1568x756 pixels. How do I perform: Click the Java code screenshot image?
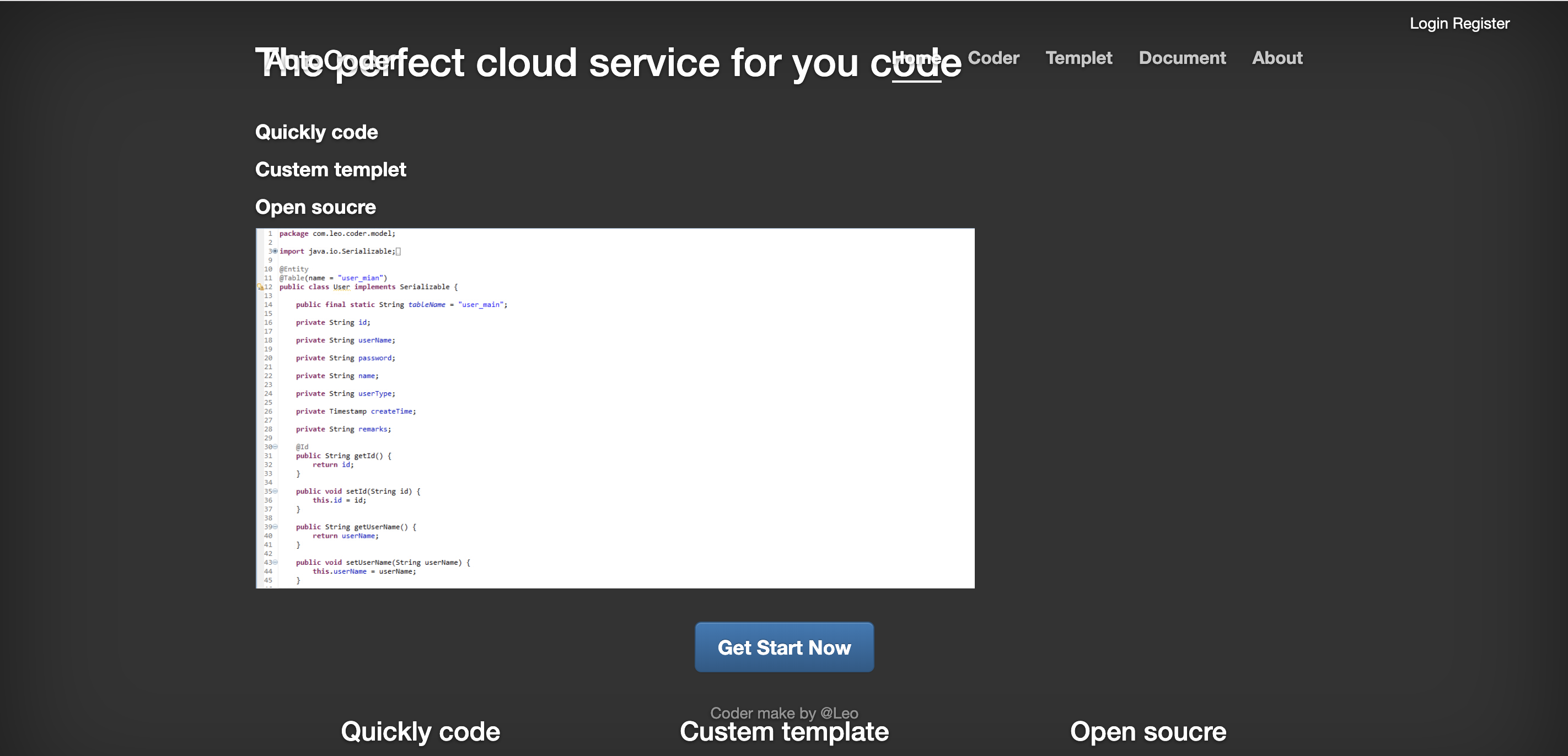(x=615, y=408)
